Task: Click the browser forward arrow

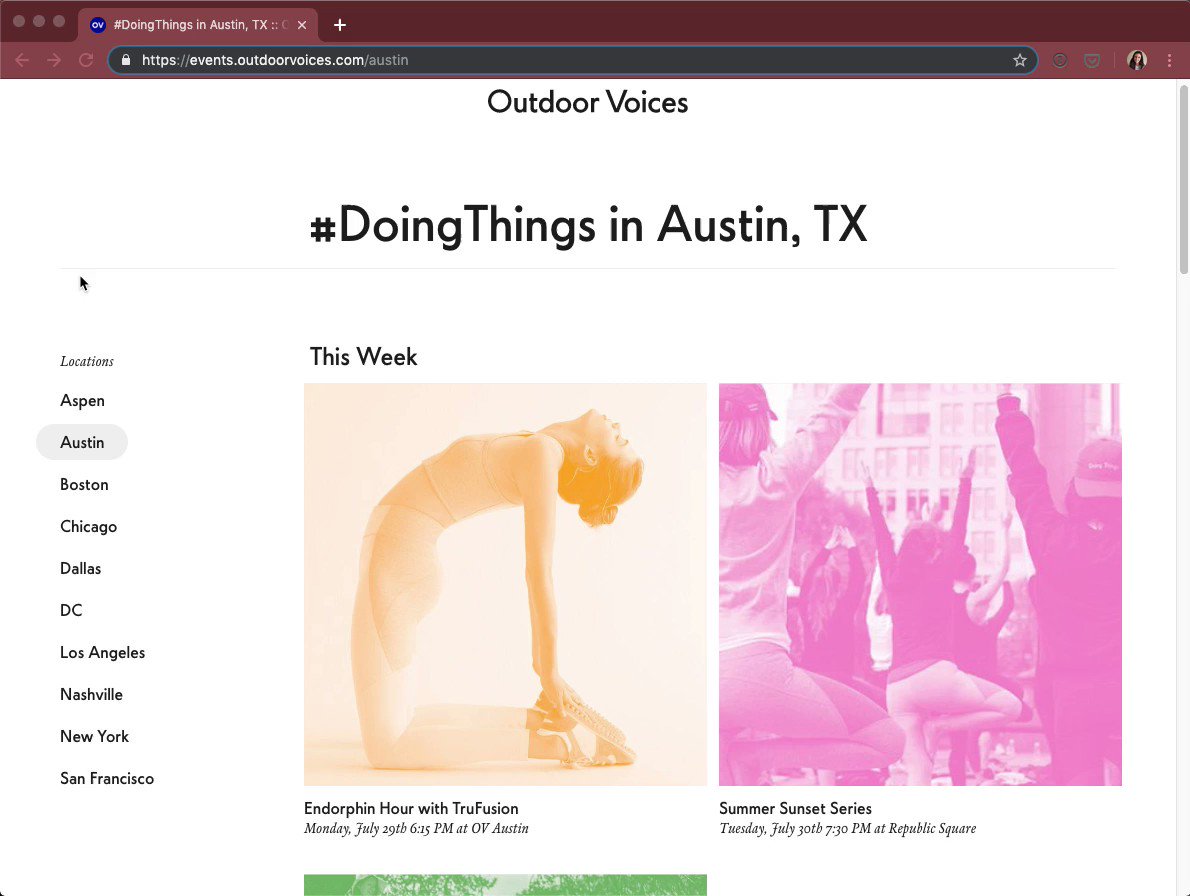Action: (54, 60)
